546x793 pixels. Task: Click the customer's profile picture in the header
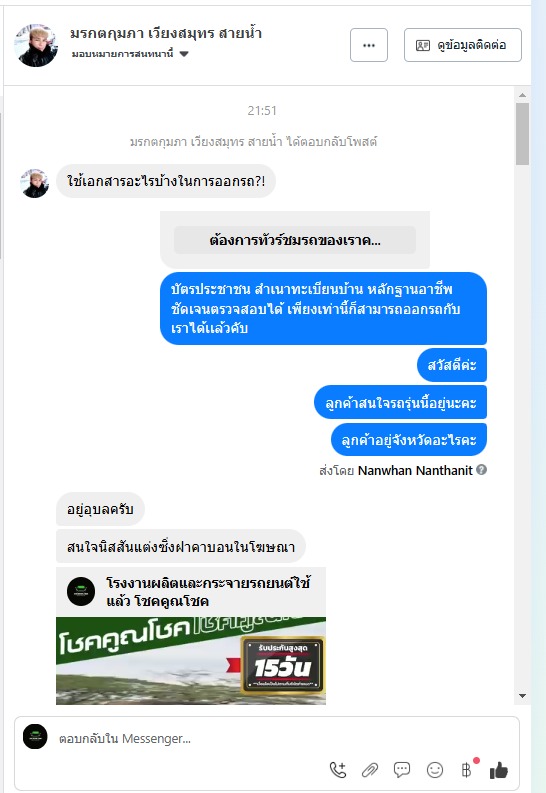(36, 45)
